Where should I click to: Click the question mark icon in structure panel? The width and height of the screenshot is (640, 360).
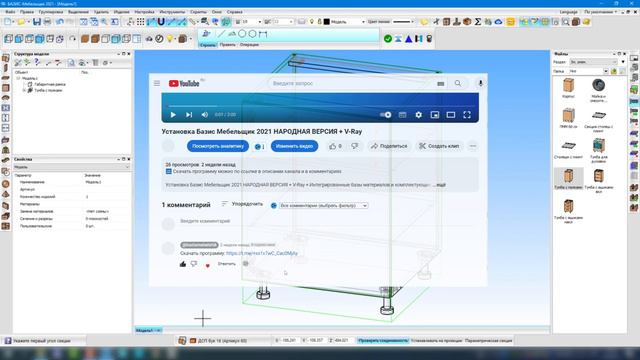click(x=38, y=62)
